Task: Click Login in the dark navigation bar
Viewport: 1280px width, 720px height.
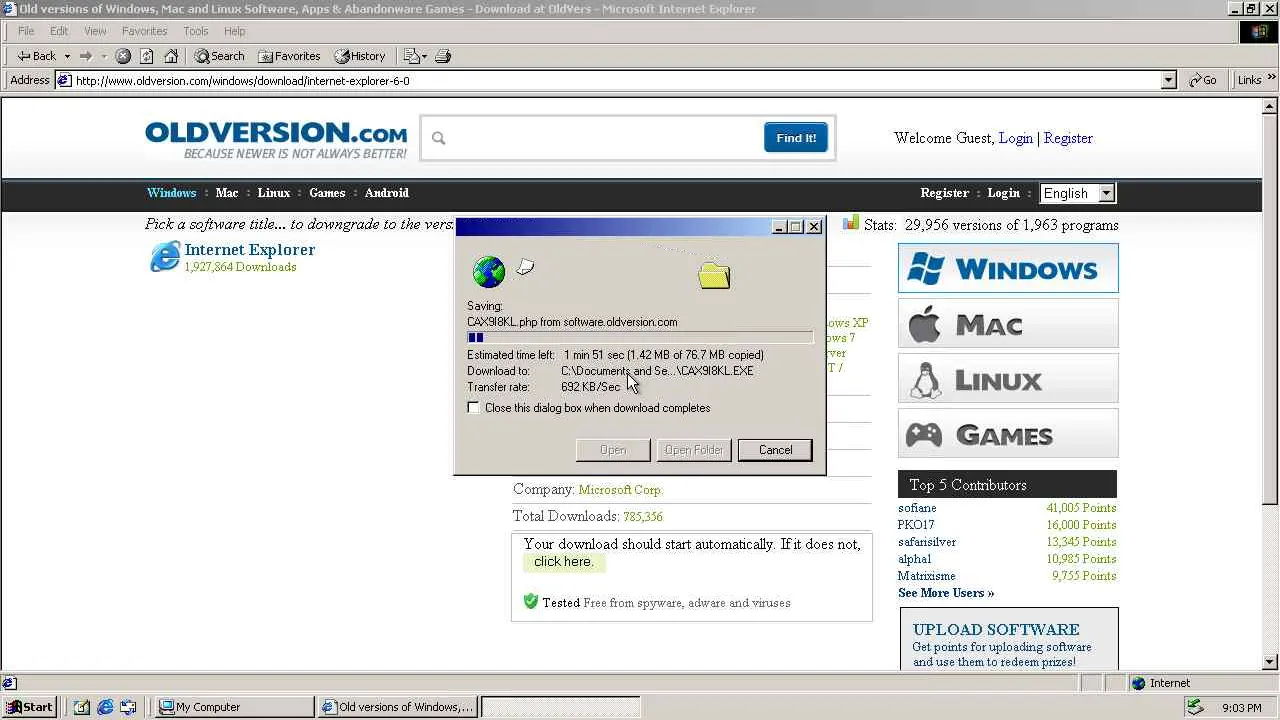Action: 1004,193
